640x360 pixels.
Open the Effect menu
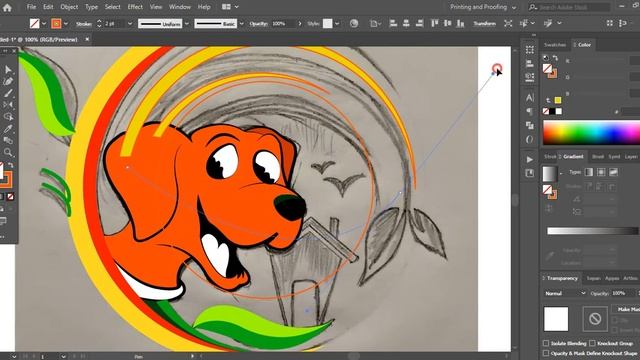pos(135,7)
